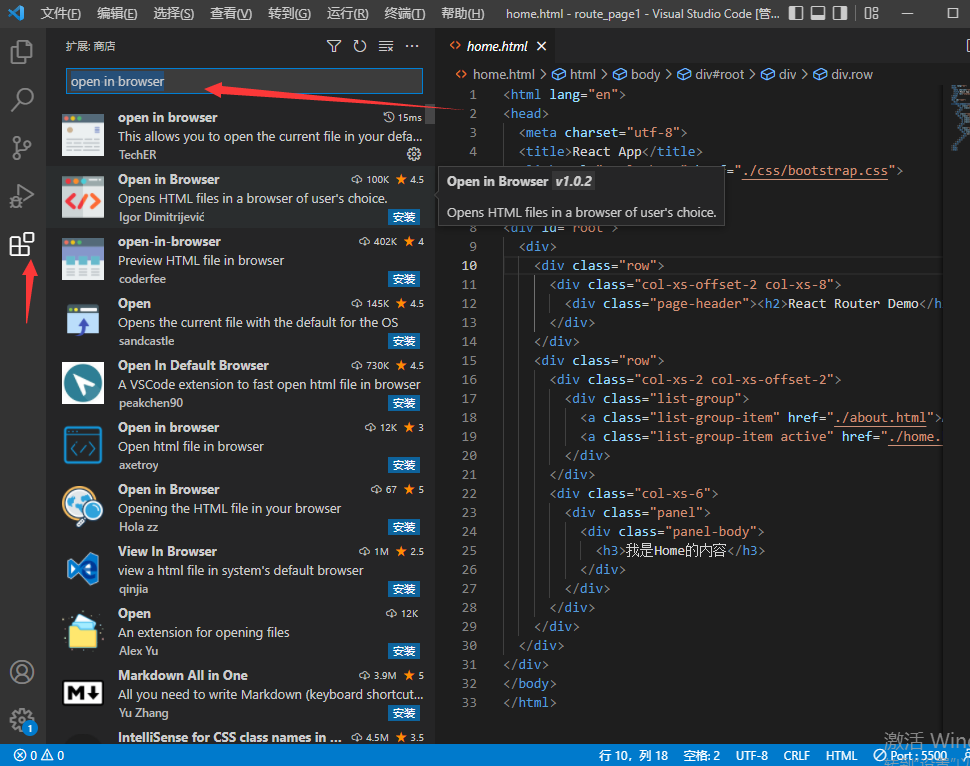The image size is (970, 766).
Task: Click the extensions list scrollbar
Action: (430, 114)
